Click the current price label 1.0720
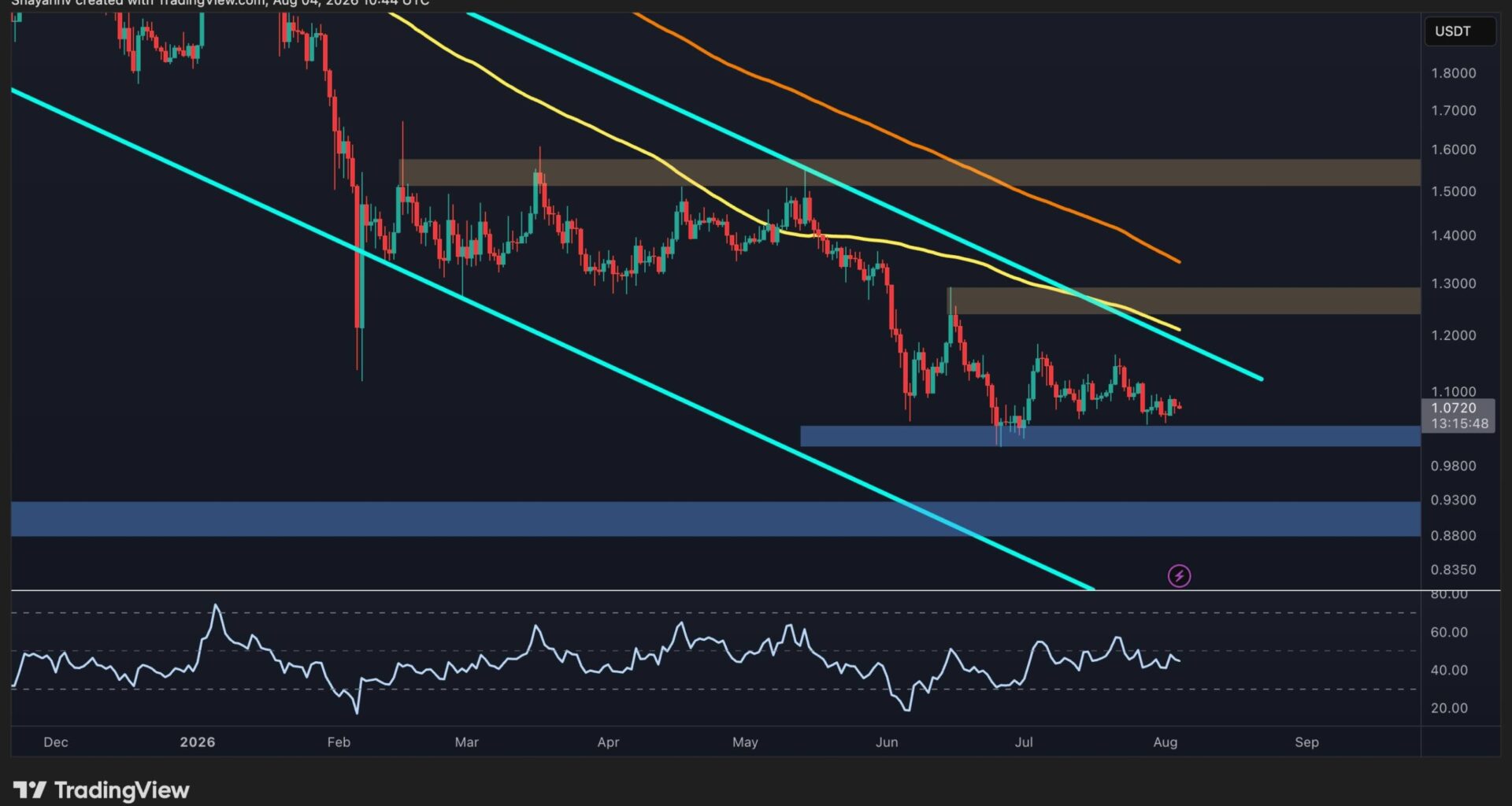 pos(1454,408)
